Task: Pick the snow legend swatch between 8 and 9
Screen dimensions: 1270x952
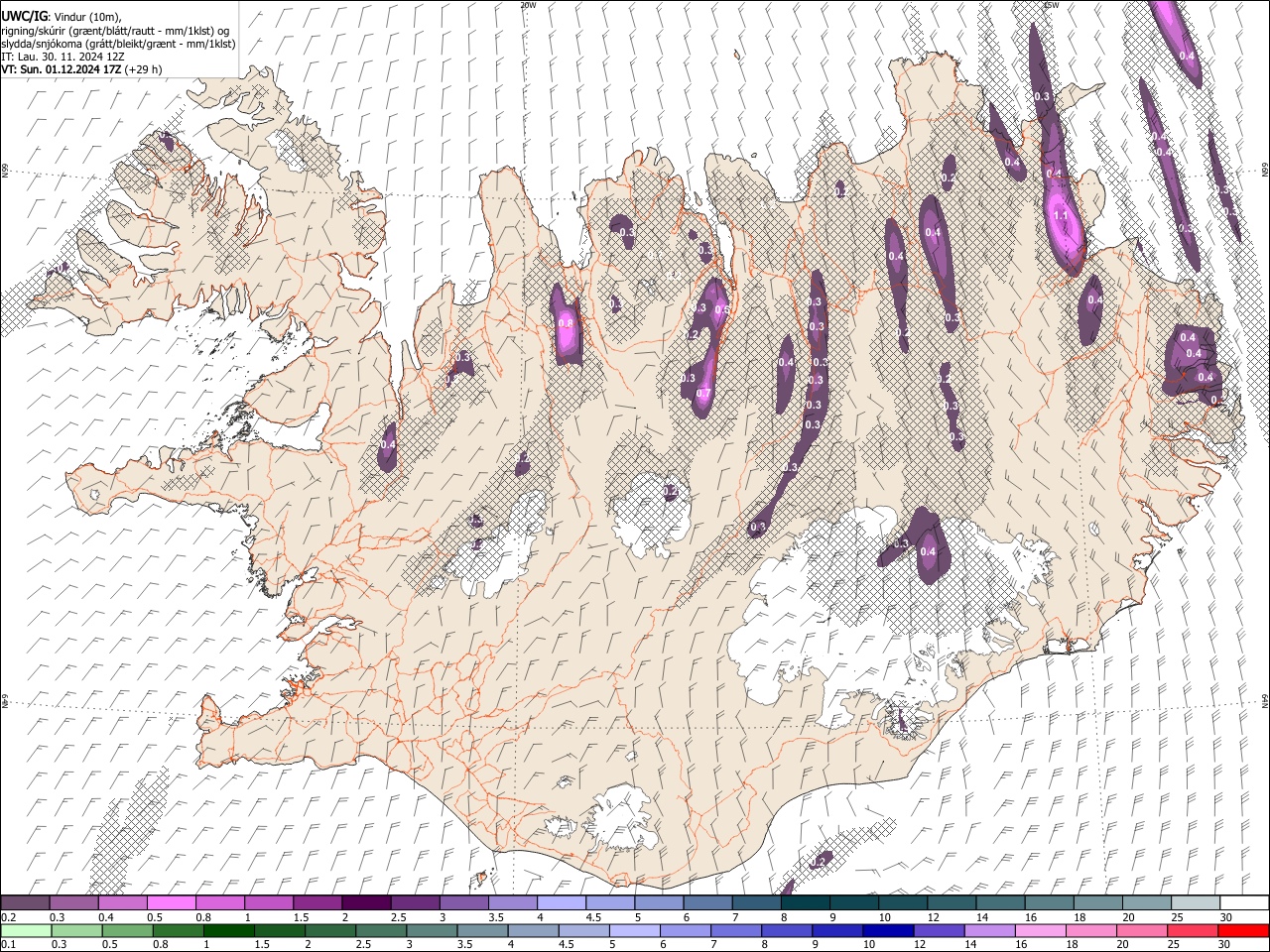Action: coord(805,902)
